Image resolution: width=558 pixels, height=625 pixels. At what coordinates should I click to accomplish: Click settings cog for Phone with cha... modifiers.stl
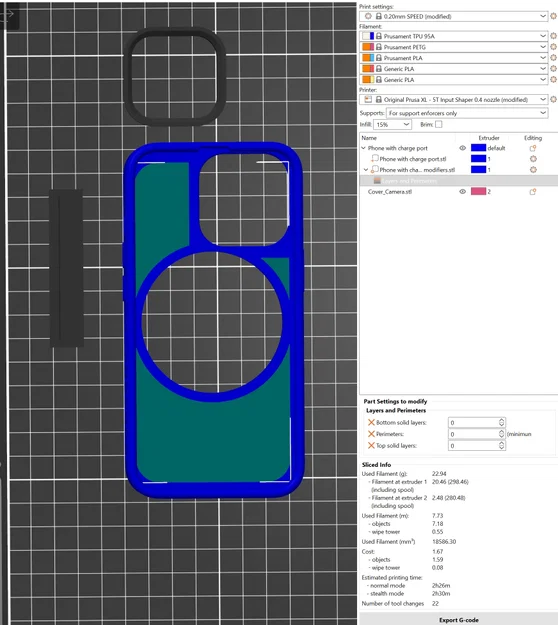pyautogui.click(x=533, y=169)
